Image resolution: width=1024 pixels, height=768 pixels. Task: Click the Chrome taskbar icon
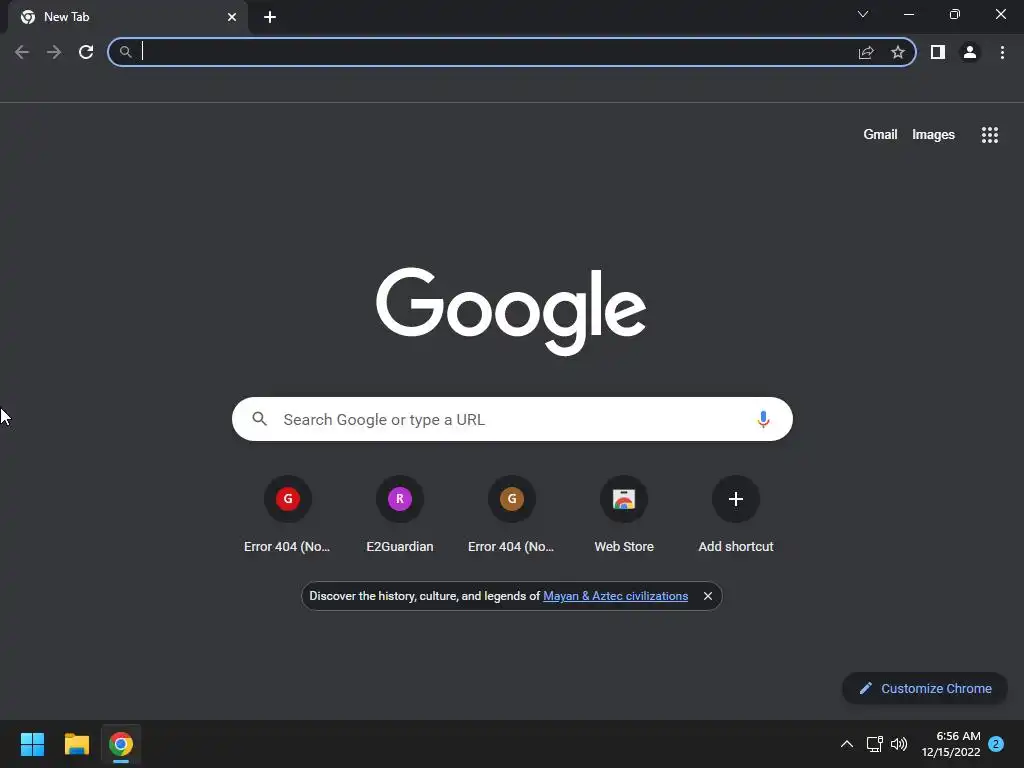tap(121, 744)
